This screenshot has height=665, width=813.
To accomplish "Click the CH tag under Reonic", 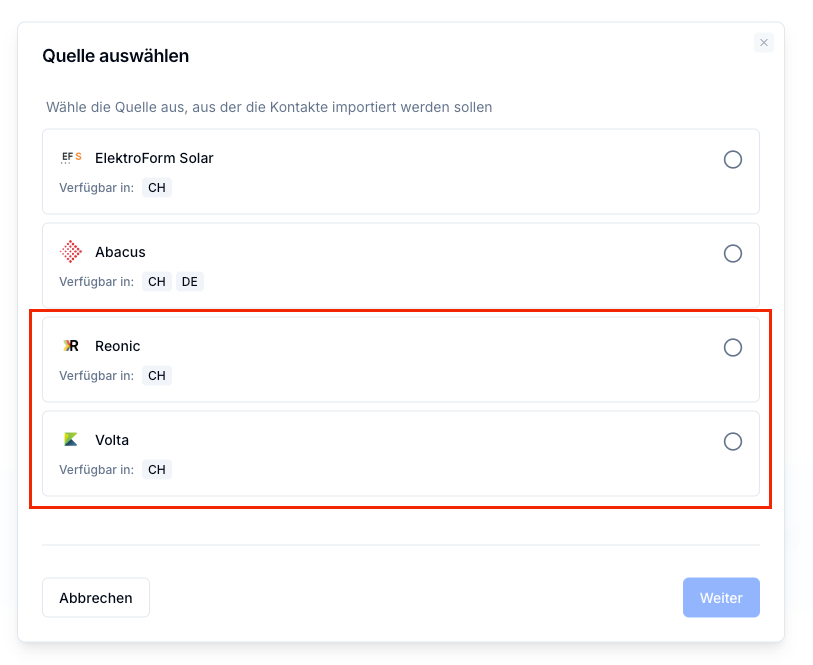I will [x=157, y=375].
